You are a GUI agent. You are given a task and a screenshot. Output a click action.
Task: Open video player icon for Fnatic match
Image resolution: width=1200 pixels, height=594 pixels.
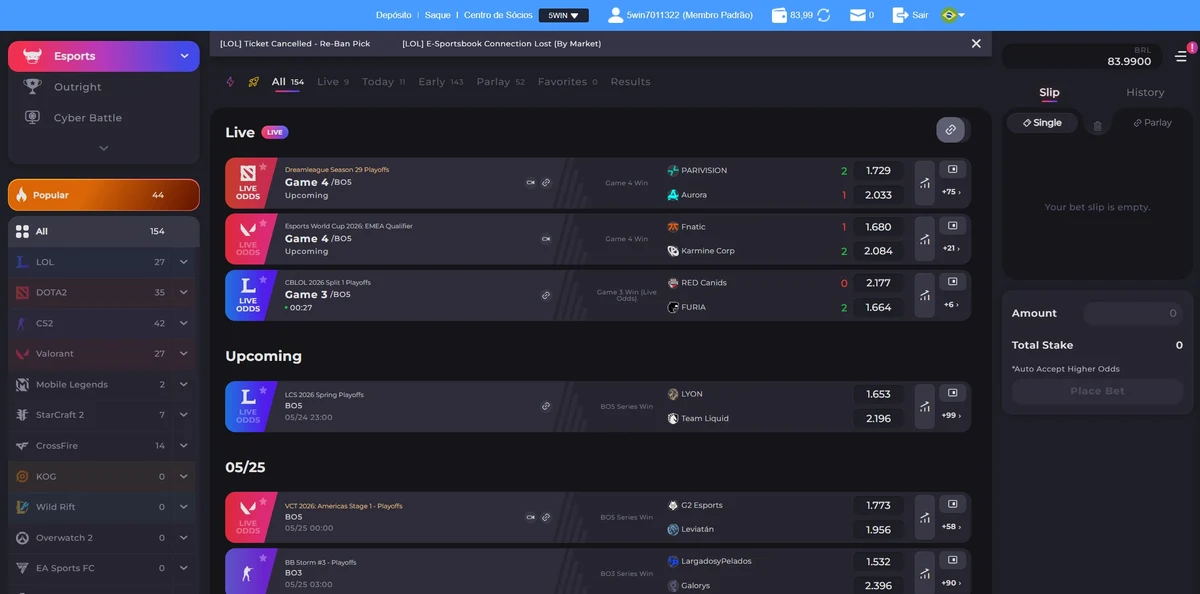(x=953, y=226)
